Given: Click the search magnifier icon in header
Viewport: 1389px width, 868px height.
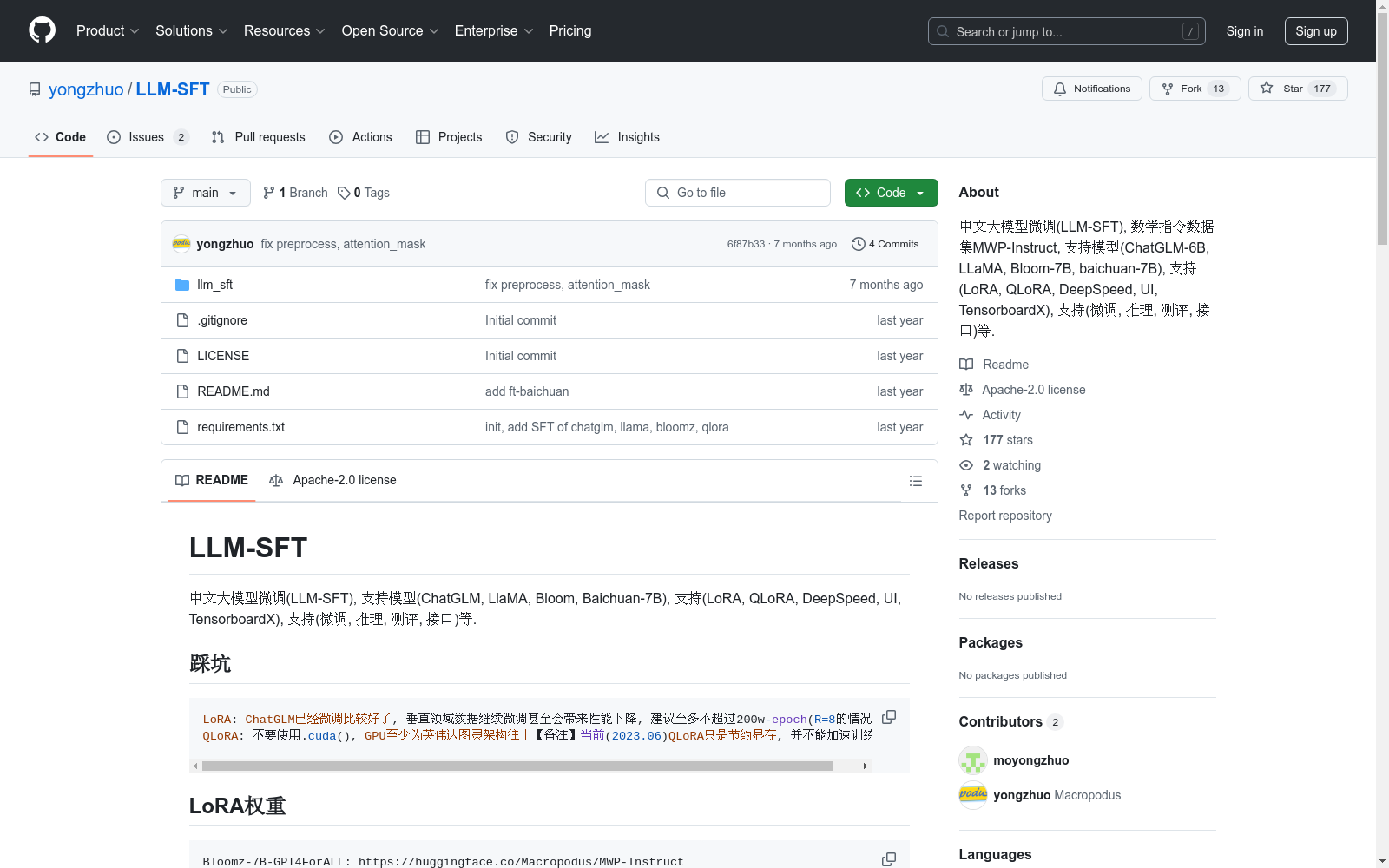Looking at the screenshot, I should click(x=943, y=31).
